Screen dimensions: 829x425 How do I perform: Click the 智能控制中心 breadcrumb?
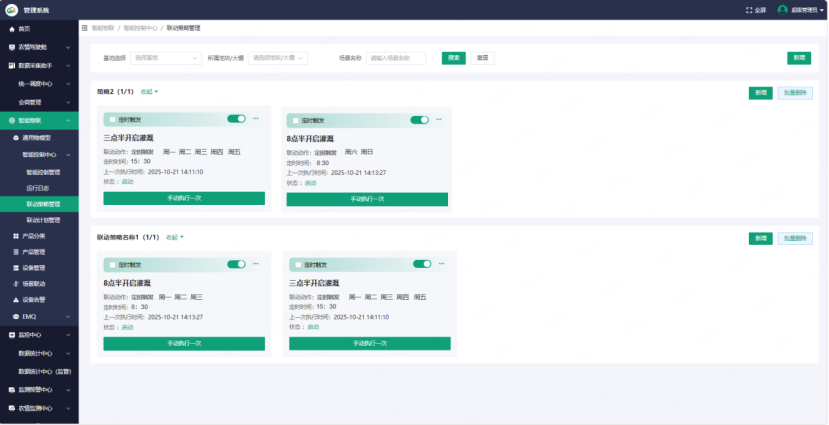click(140, 28)
